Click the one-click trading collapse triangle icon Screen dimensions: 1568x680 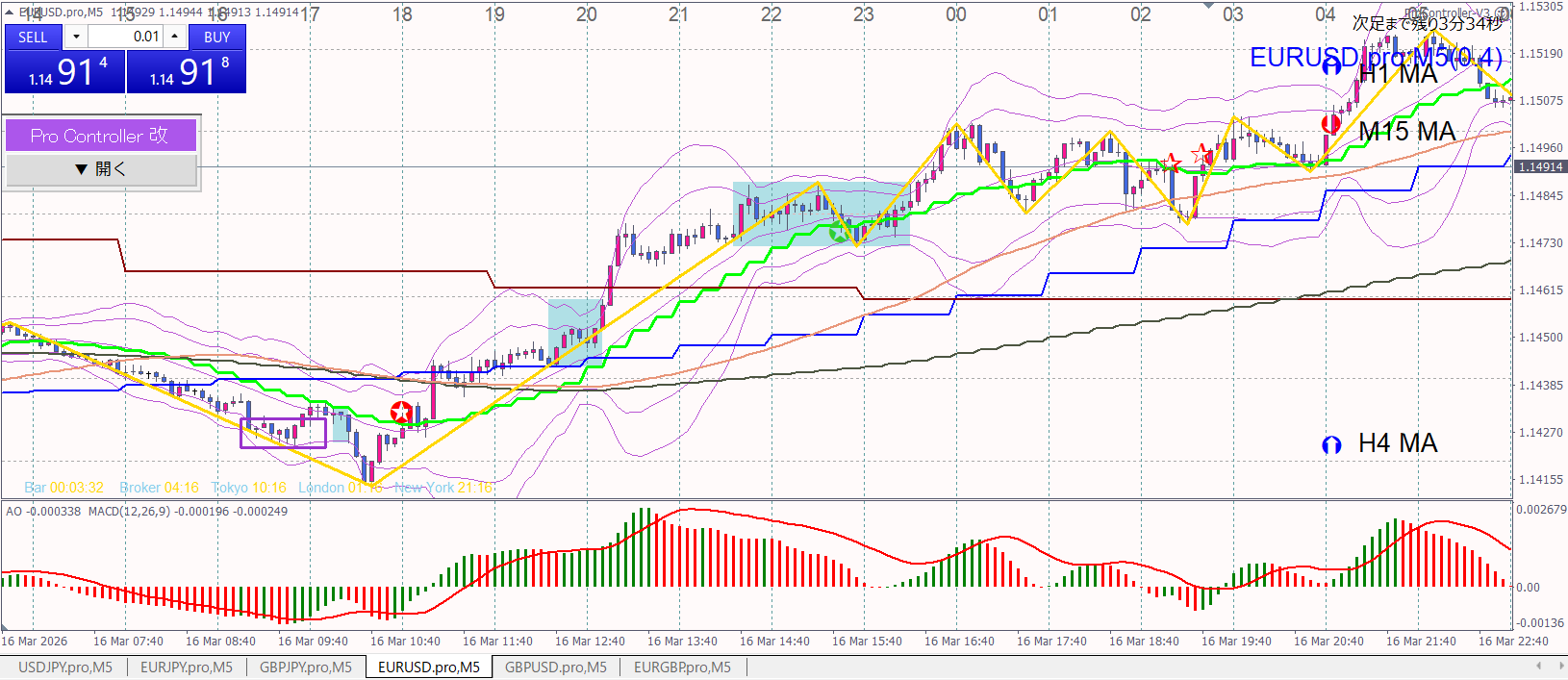10,13
